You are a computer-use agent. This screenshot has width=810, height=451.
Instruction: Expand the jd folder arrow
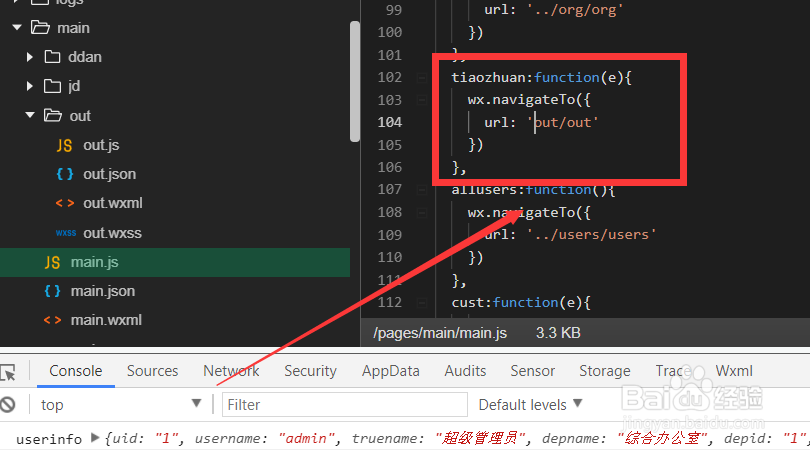point(30,86)
